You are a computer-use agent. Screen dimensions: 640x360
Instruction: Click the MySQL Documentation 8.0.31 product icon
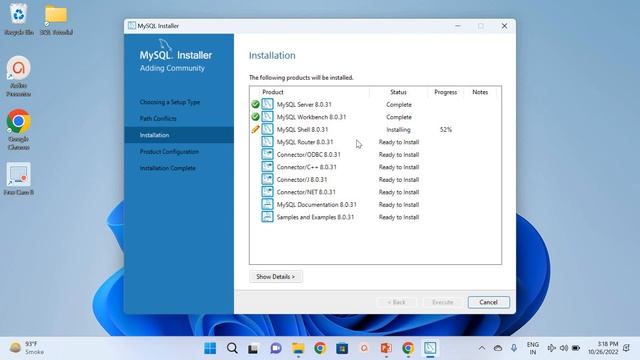point(267,204)
